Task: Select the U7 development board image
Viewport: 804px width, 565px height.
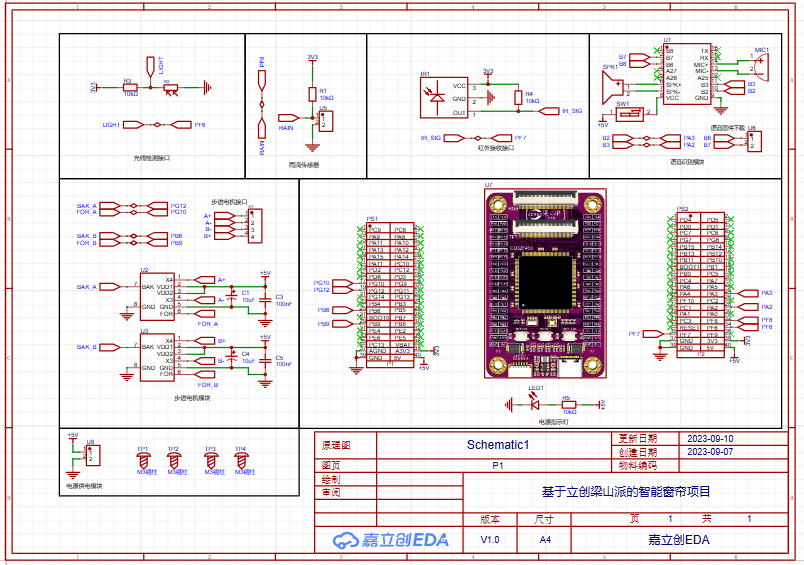Action: tap(545, 284)
